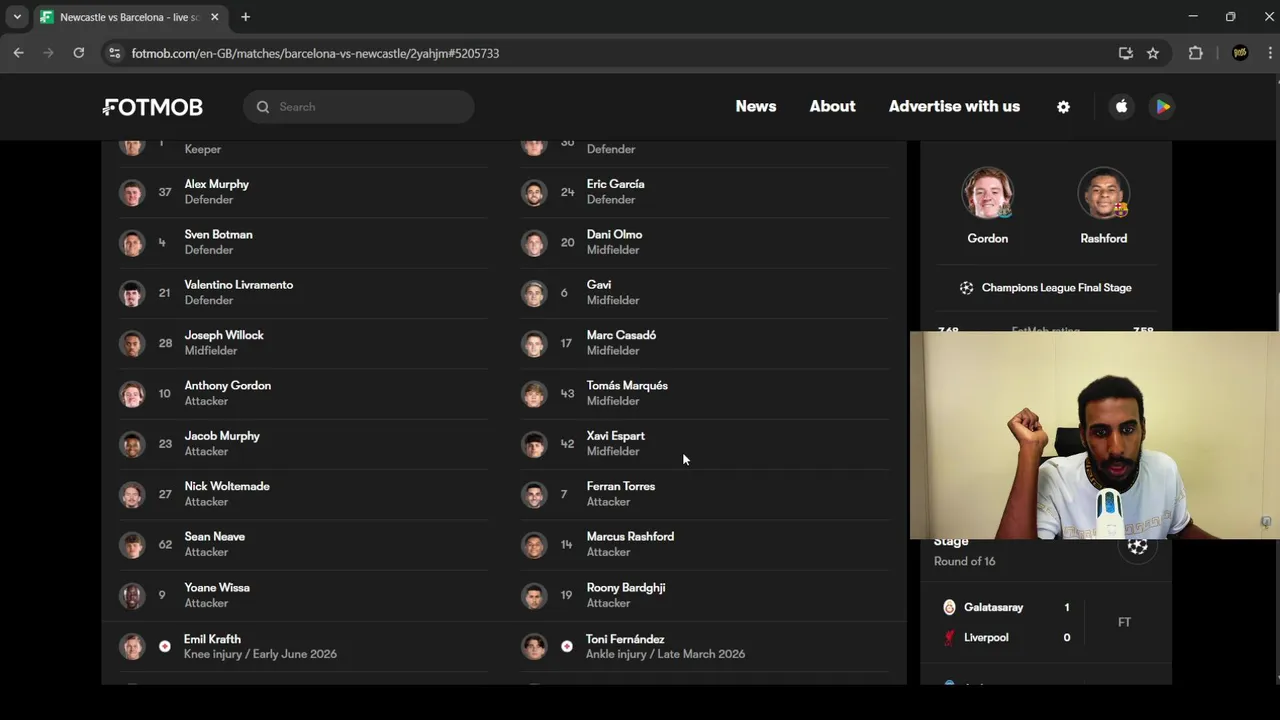Open the browser profile avatar
Image resolution: width=1280 pixels, height=720 pixels.
[x=1240, y=53]
